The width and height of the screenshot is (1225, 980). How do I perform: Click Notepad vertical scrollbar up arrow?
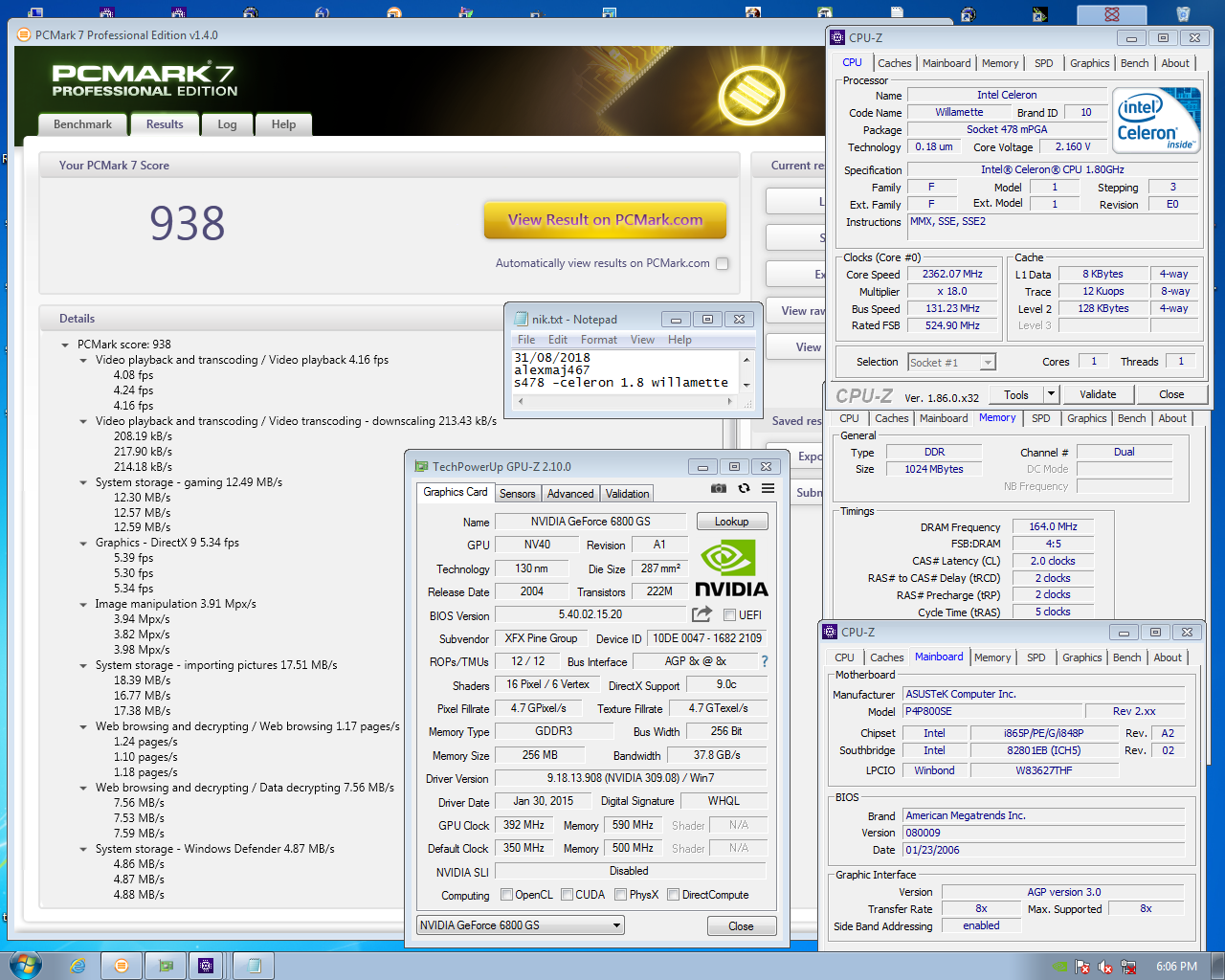point(746,359)
